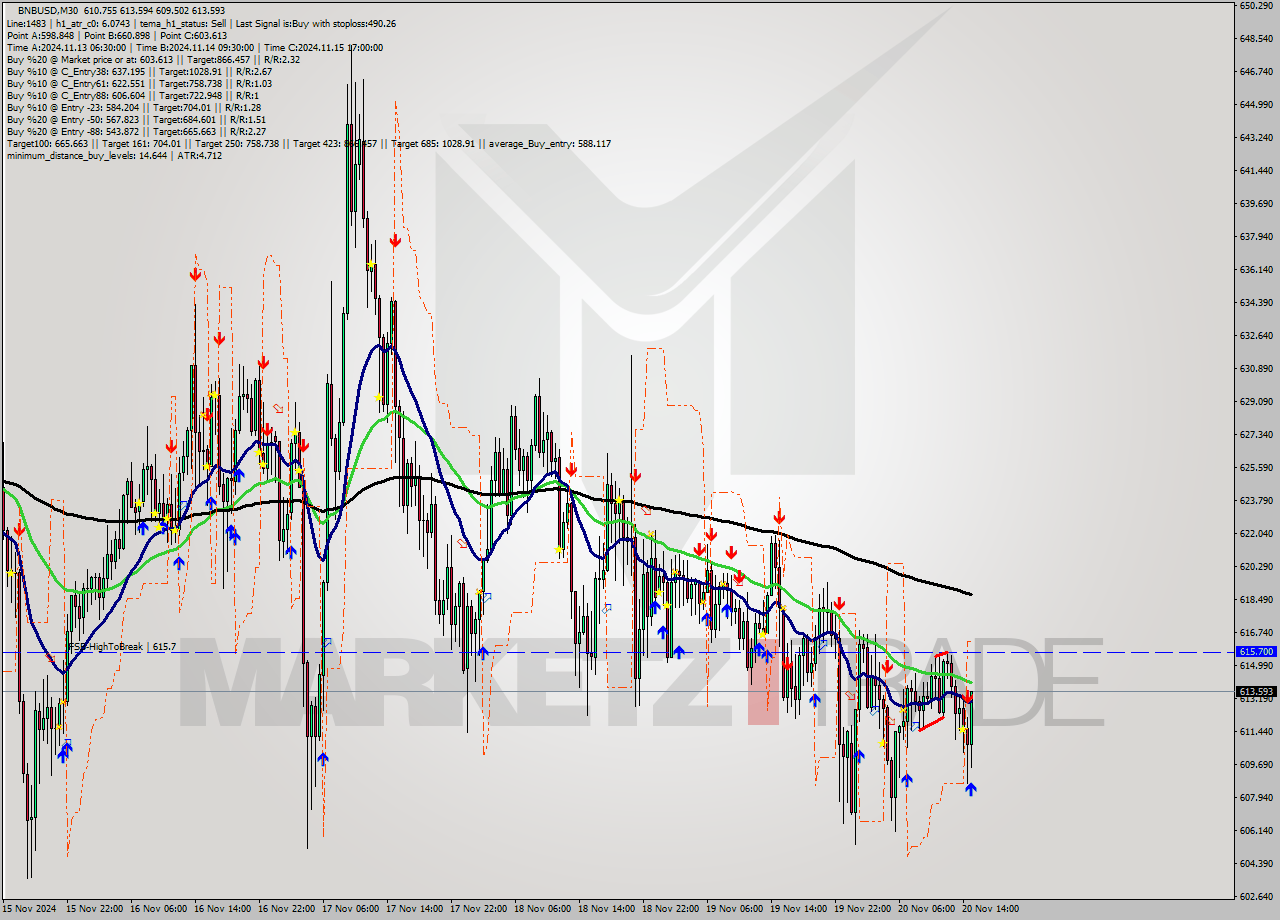The width and height of the screenshot is (1280, 920).
Task: Click the 'Time A:2024.11.13 06:30:00' line
Action: click(x=194, y=47)
